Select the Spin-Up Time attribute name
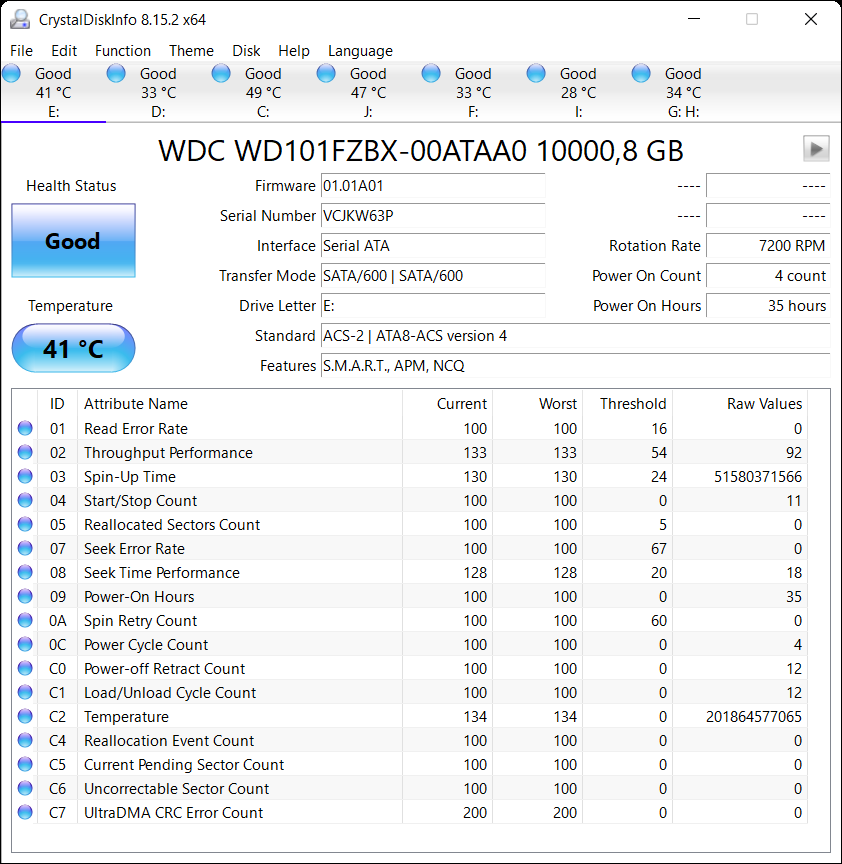842x864 pixels. tap(129, 477)
